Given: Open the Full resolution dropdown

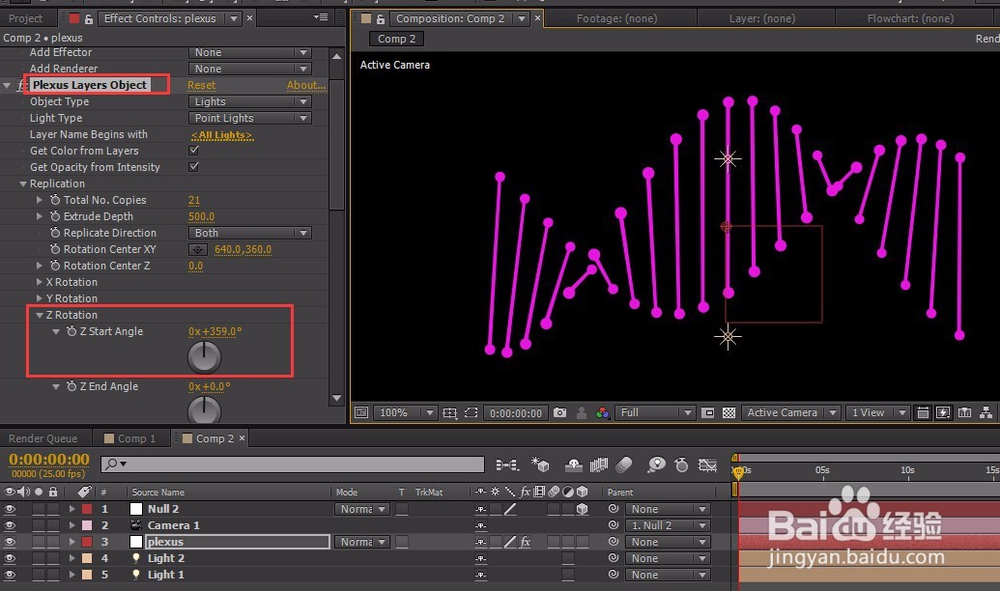Looking at the screenshot, I should 655,413.
